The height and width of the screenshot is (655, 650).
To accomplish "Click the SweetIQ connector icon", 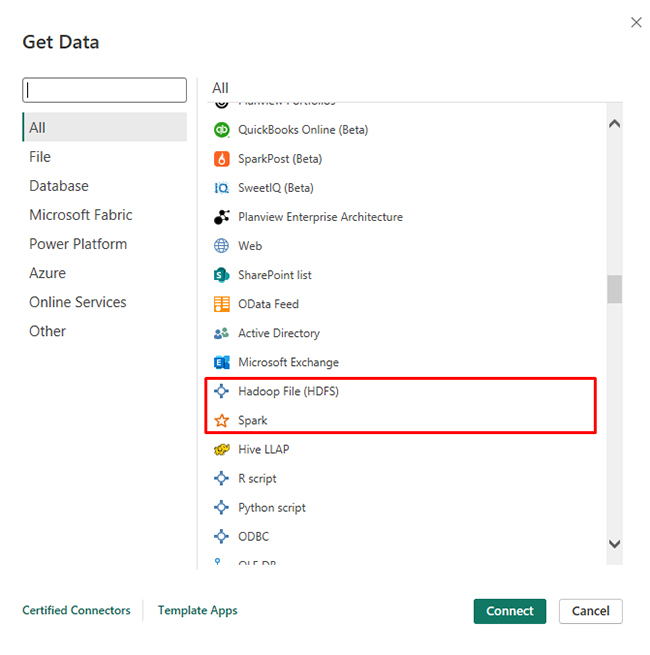I will coord(221,188).
